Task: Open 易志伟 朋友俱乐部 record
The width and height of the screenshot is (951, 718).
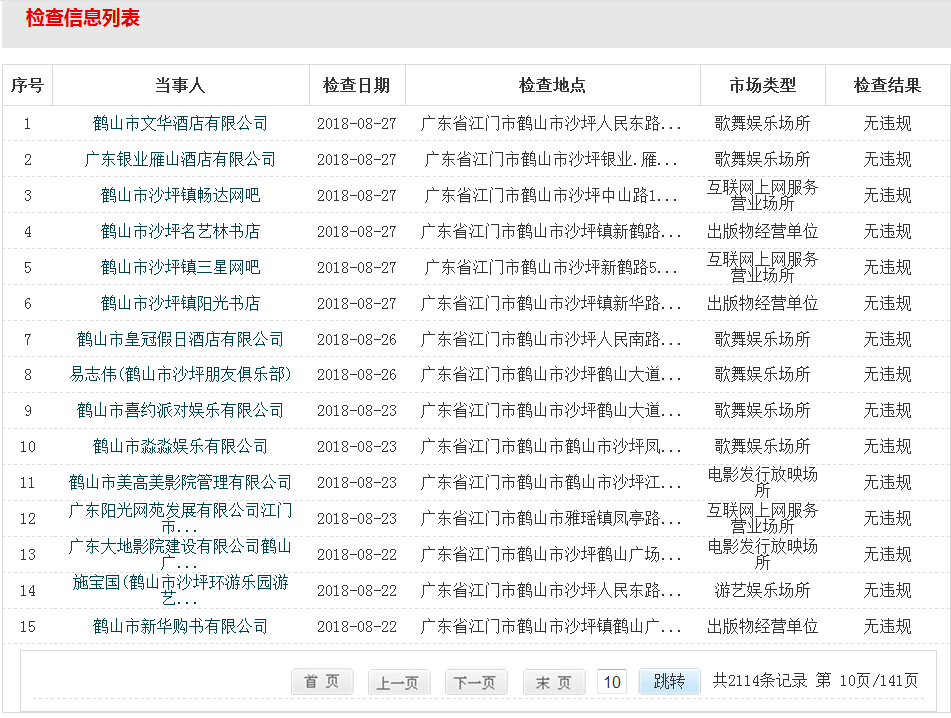Action: point(180,375)
